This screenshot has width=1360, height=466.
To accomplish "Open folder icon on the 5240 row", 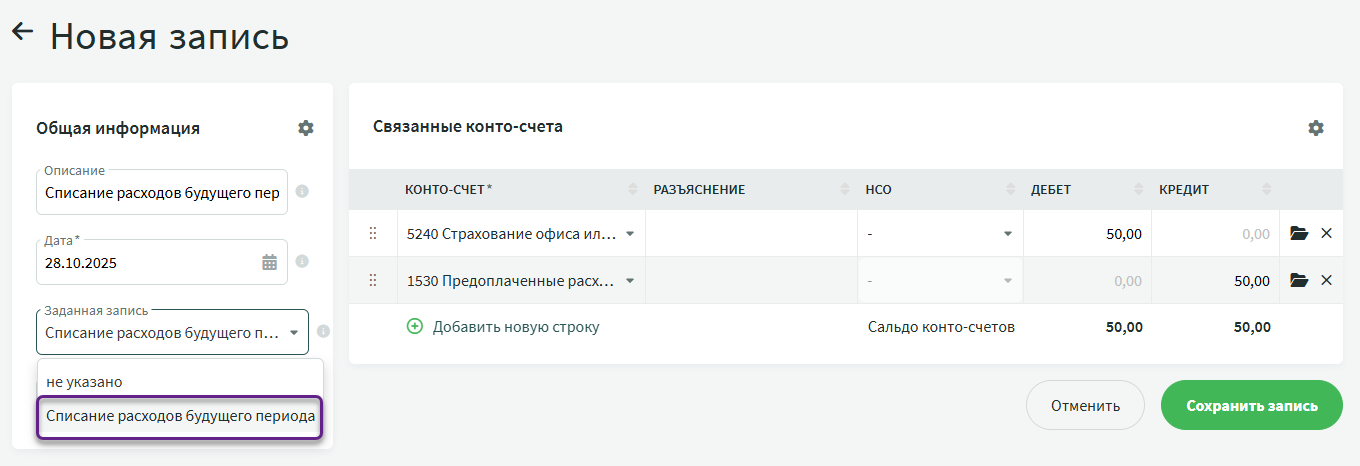I will point(1299,234).
